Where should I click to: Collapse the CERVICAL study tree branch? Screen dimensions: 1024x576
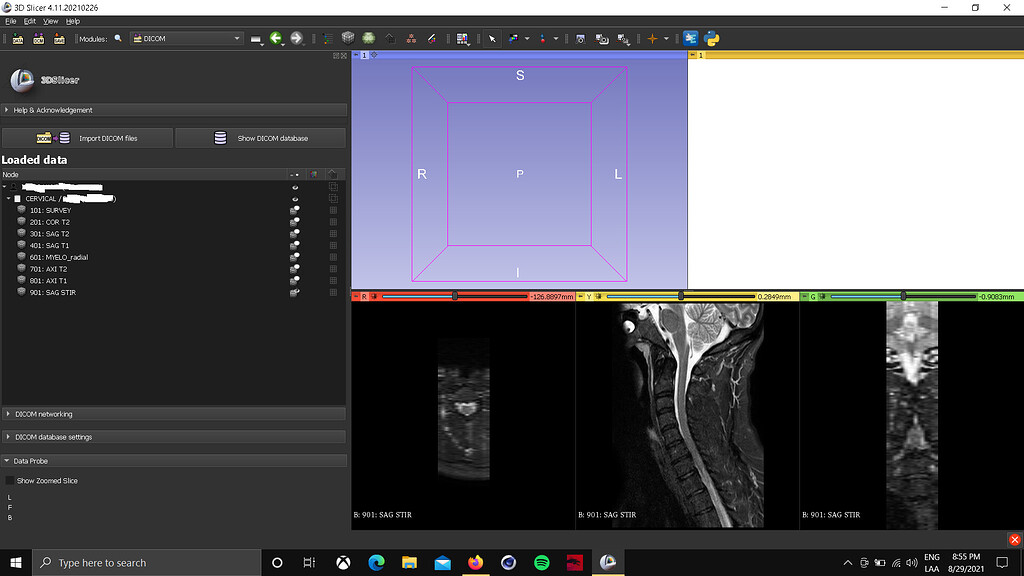[x=7, y=198]
